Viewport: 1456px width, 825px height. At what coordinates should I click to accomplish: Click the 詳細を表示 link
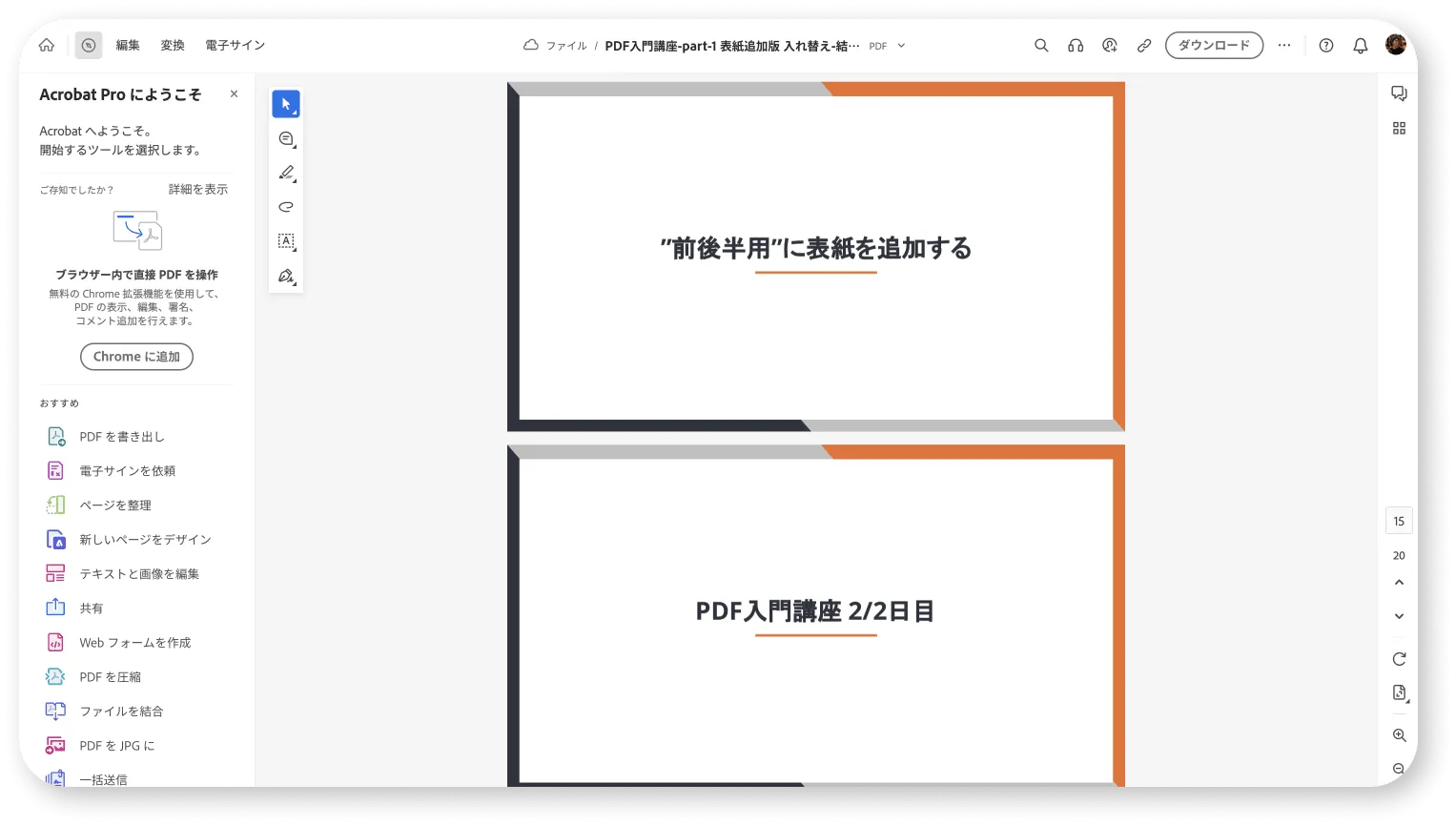click(198, 190)
